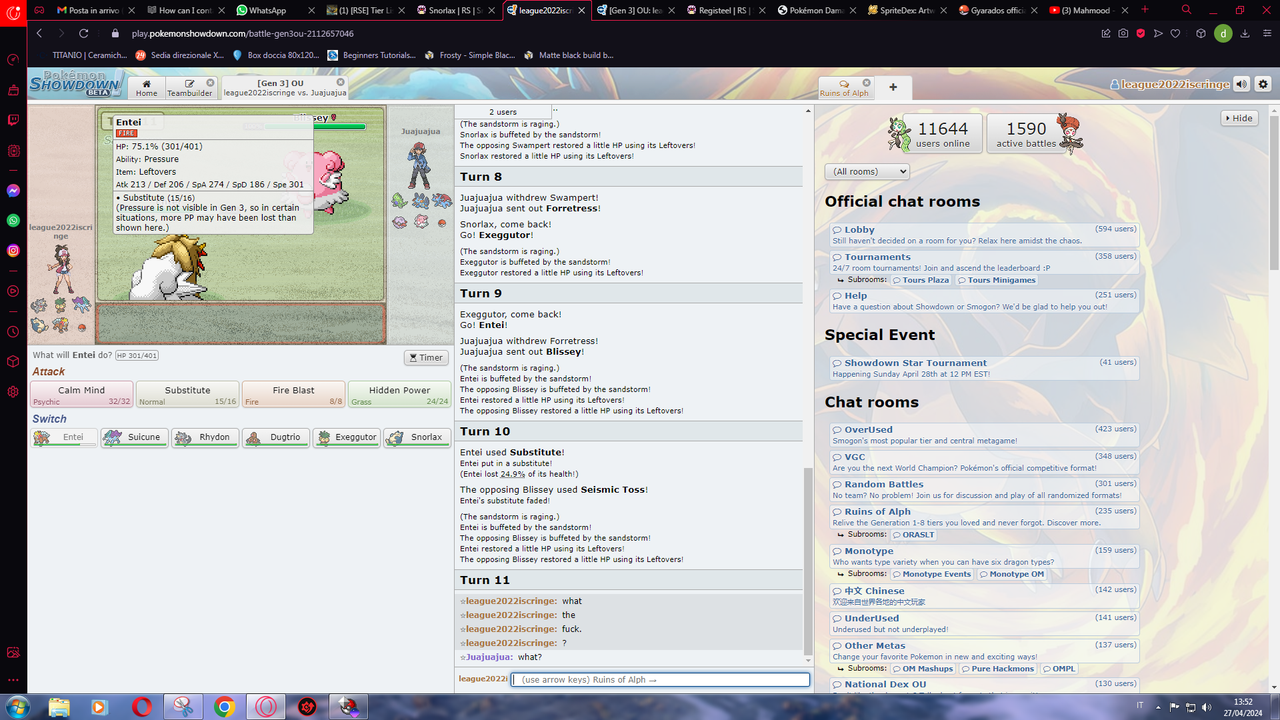Join the Lobby chat room
The height and width of the screenshot is (720, 1280).
pyautogui.click(x=985, y=235)
